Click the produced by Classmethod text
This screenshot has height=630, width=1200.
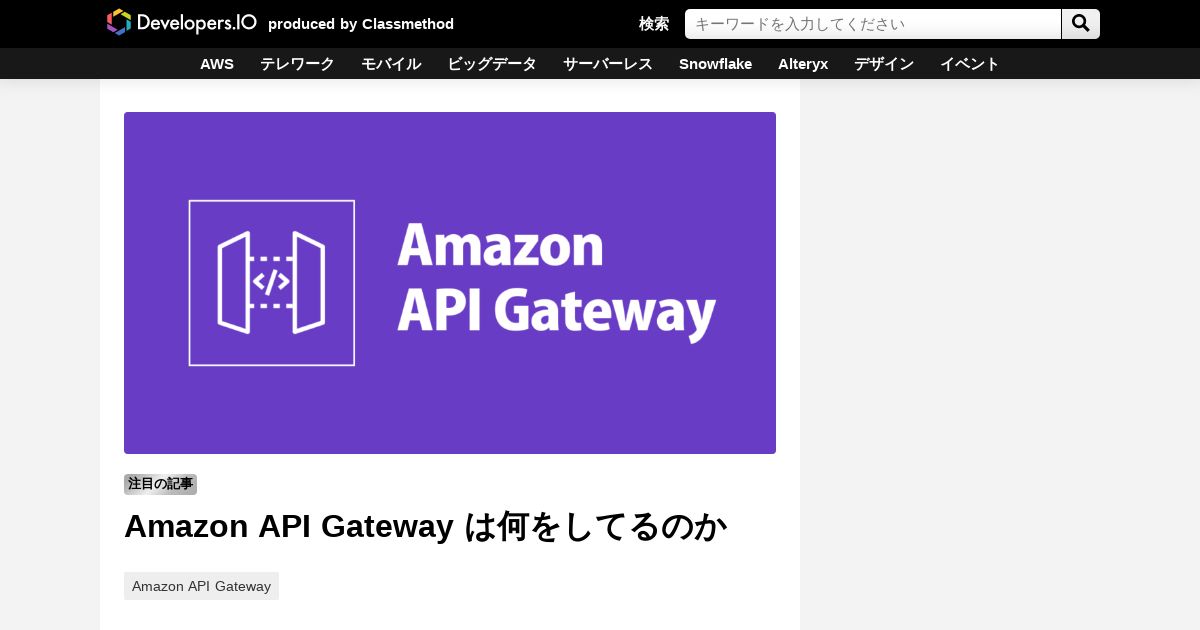click(x=361, y=24)
